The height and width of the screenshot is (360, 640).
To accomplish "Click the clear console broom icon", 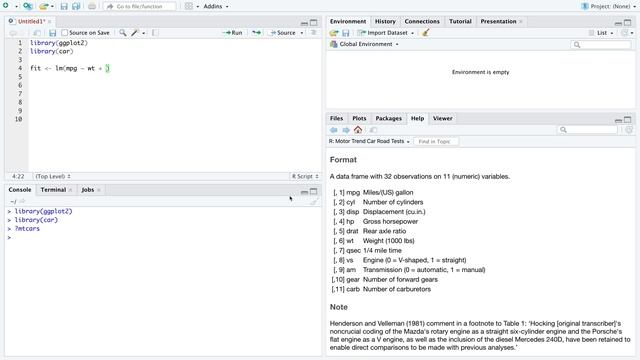I will coord(313,201).
